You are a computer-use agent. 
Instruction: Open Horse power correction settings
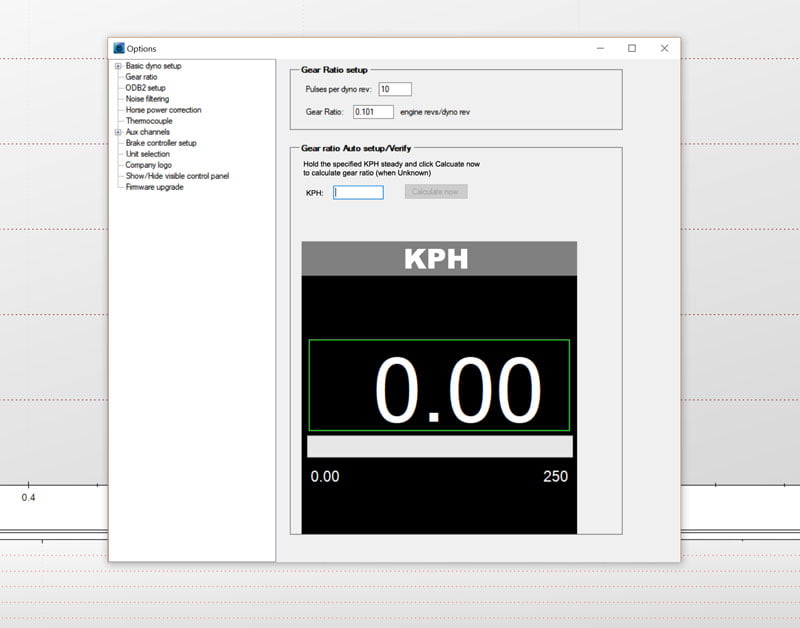point(163,110)
